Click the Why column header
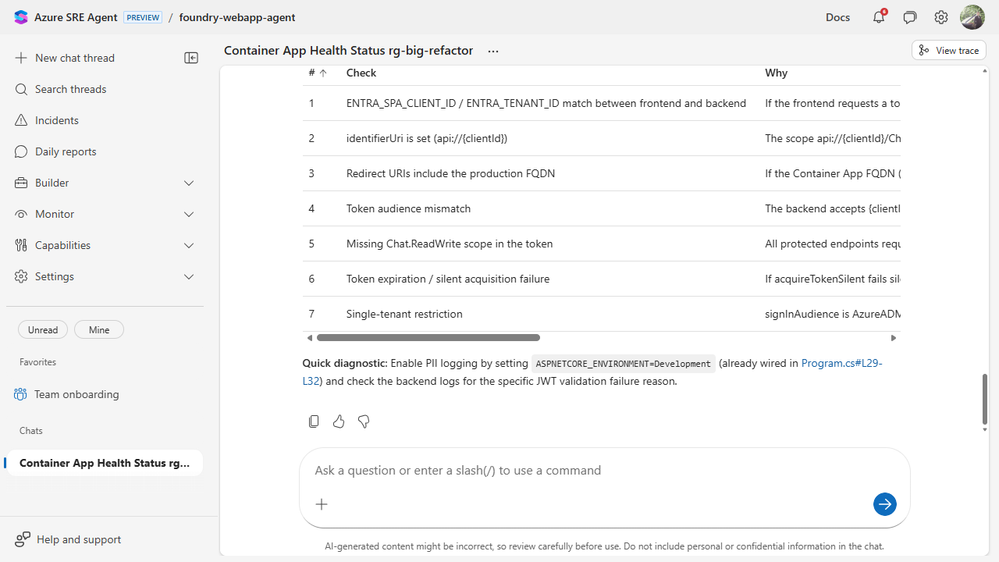This screenshot has width=999, height=562. coord(776,73)
